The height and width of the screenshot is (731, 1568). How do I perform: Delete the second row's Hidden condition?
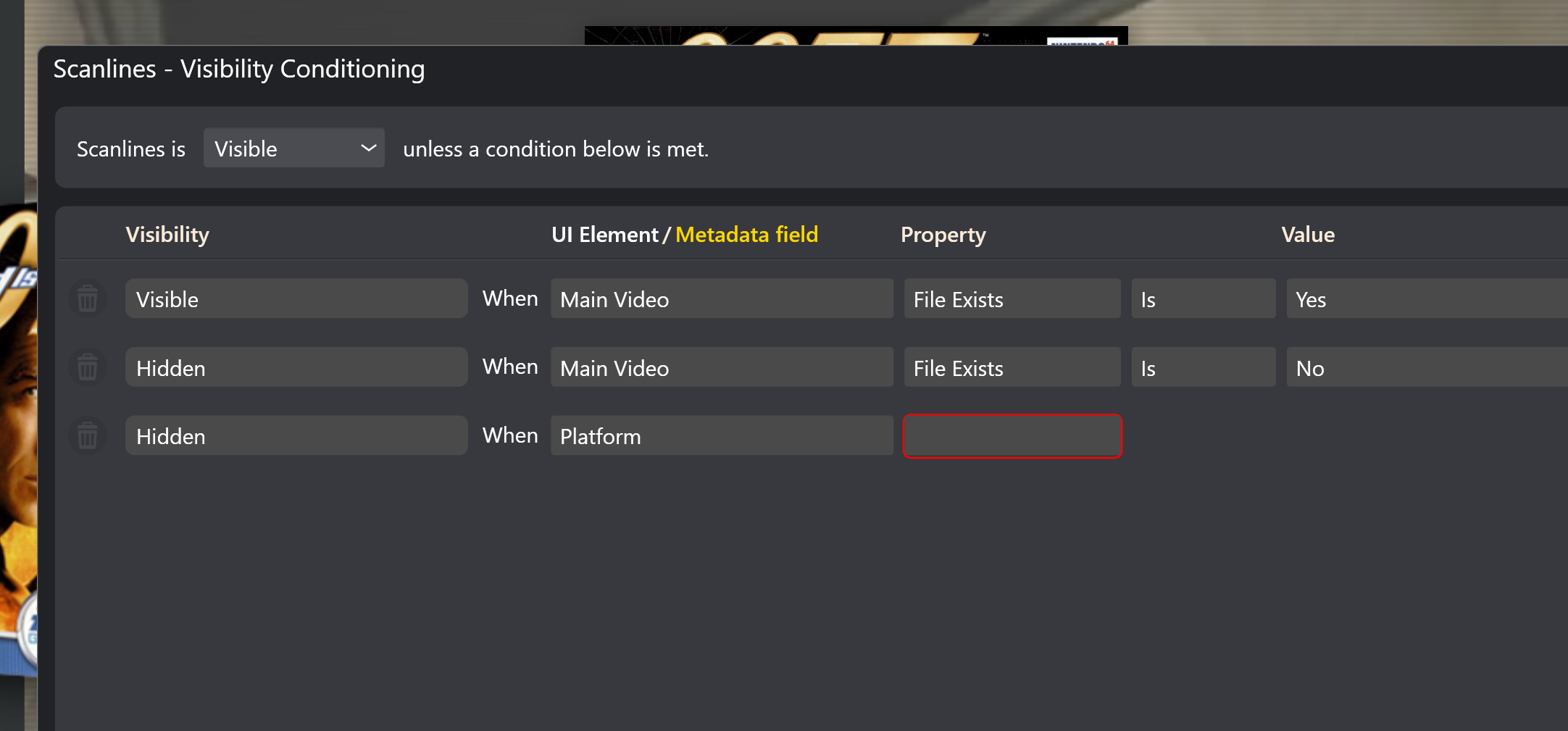(x=88, y=367)
